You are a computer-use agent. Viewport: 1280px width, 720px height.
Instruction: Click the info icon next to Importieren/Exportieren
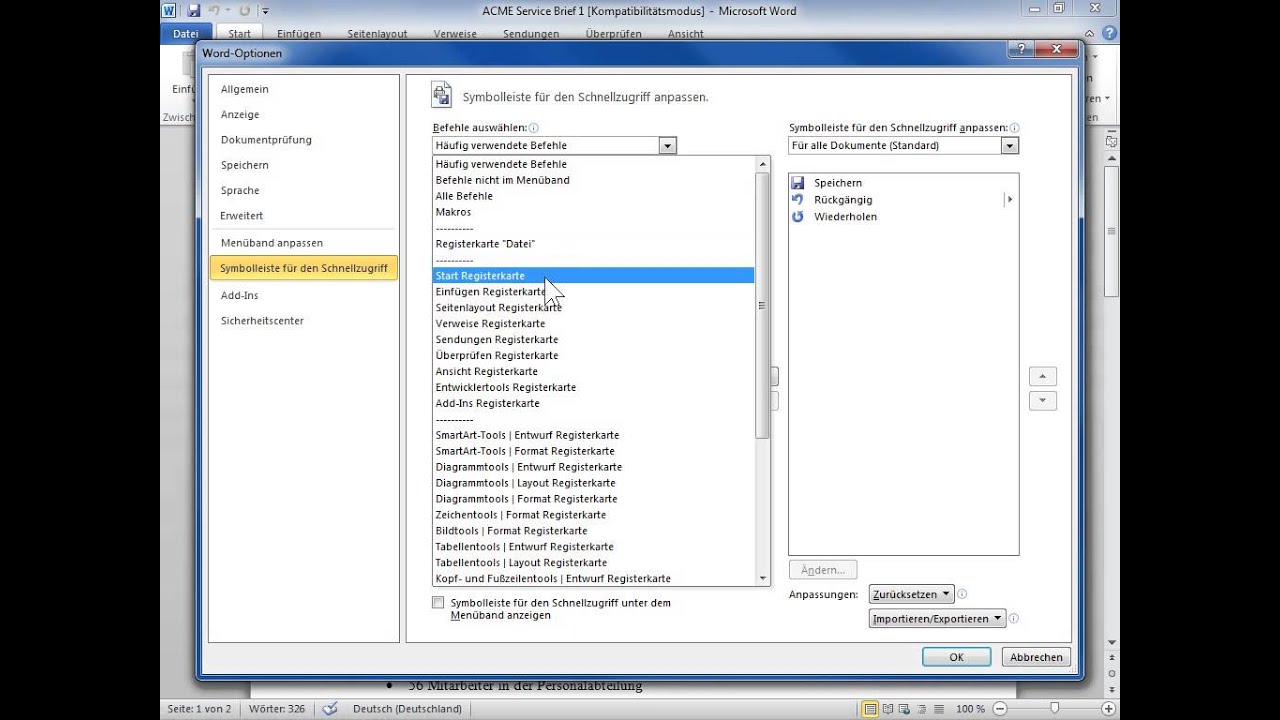(1013, 618)
